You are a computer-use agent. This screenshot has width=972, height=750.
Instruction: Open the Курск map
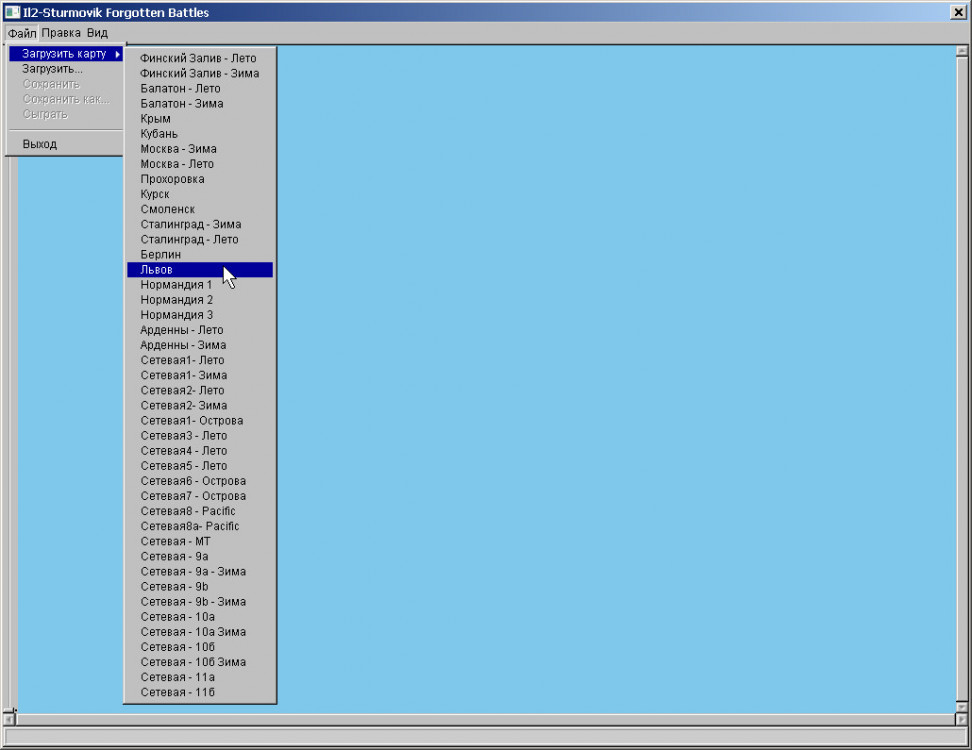pyautogui.click(x=155, y=194)
